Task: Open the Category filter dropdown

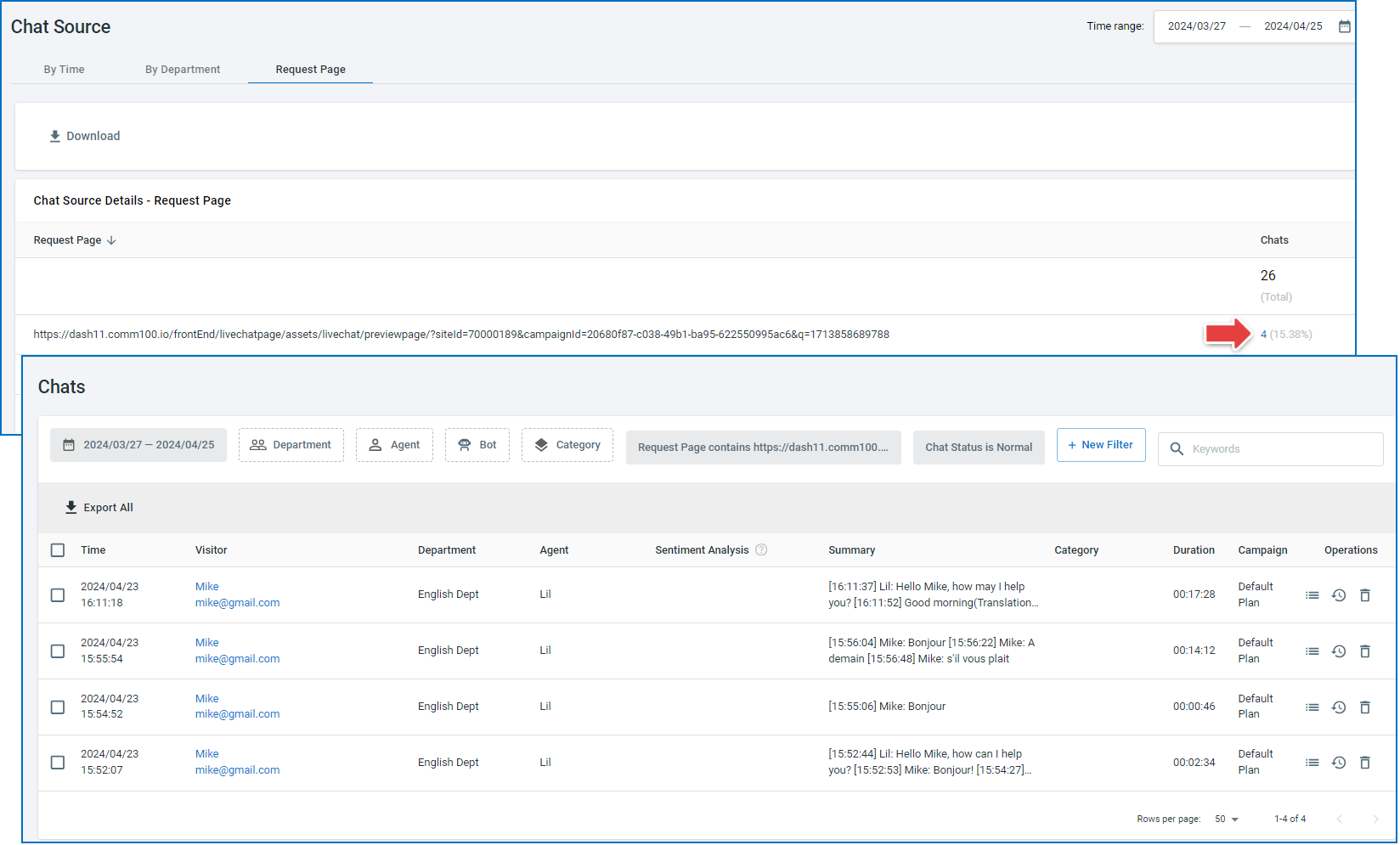Action: pyautogui.click(x=567, y=445)
